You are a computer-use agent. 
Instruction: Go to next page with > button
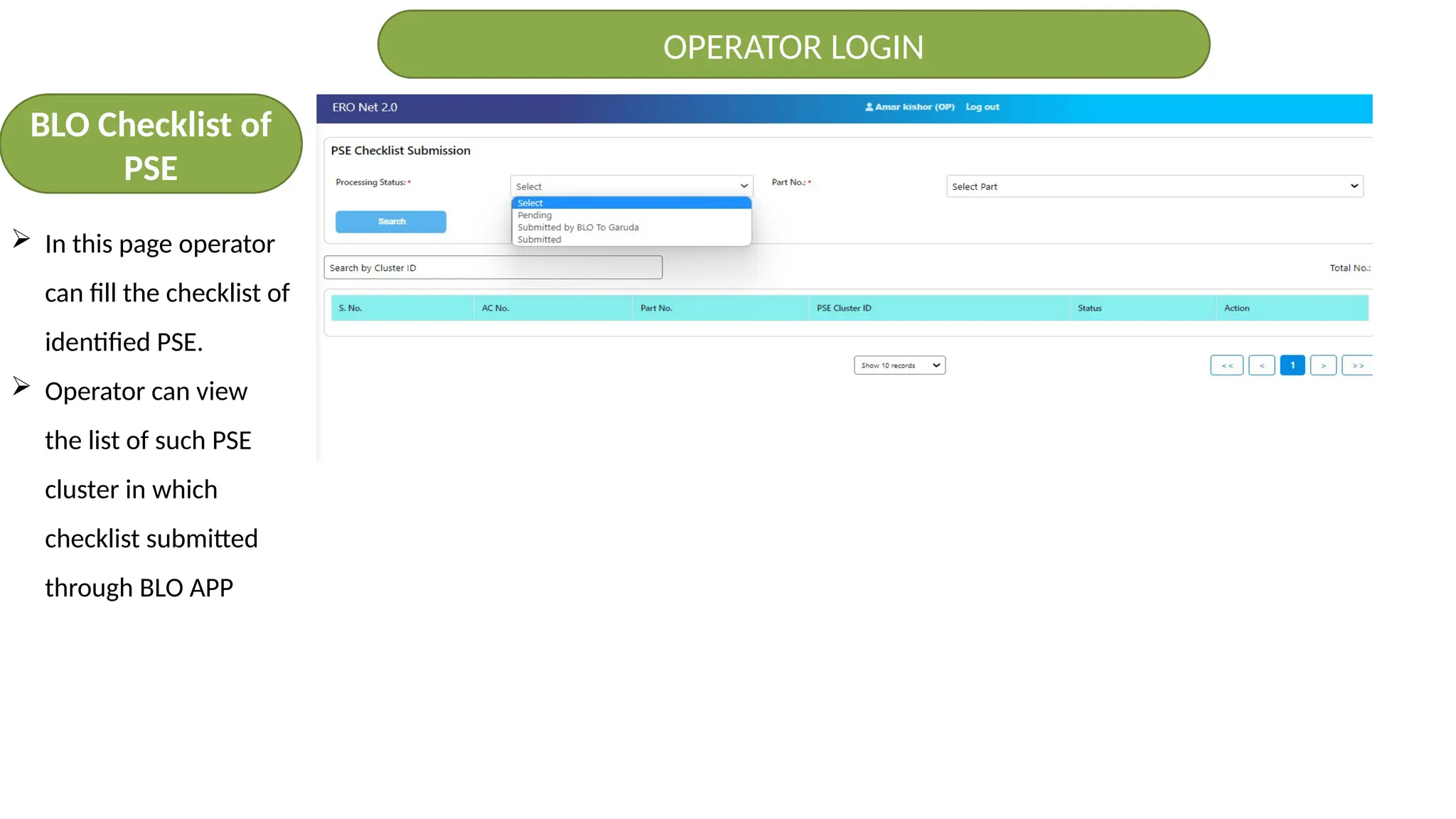click(x=1322, y=365)
